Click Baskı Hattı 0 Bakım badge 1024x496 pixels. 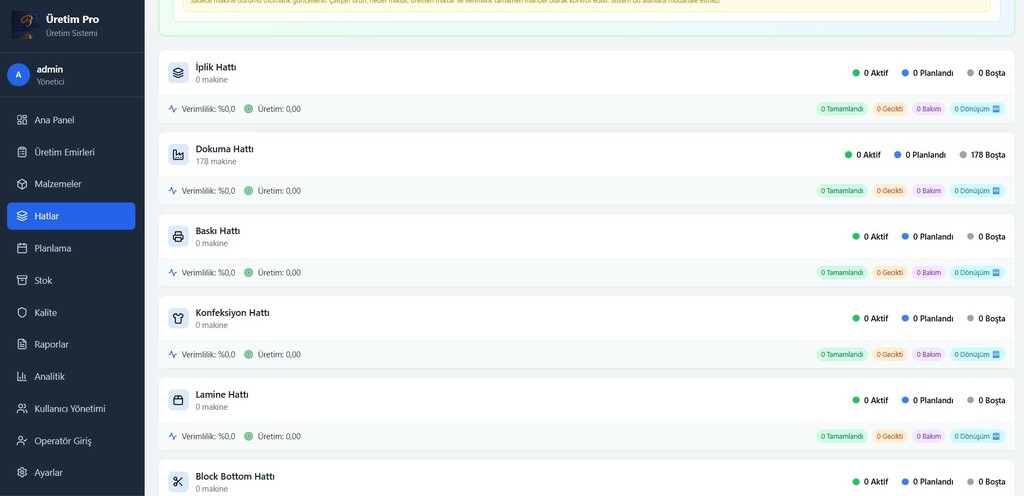pos(927,272)
